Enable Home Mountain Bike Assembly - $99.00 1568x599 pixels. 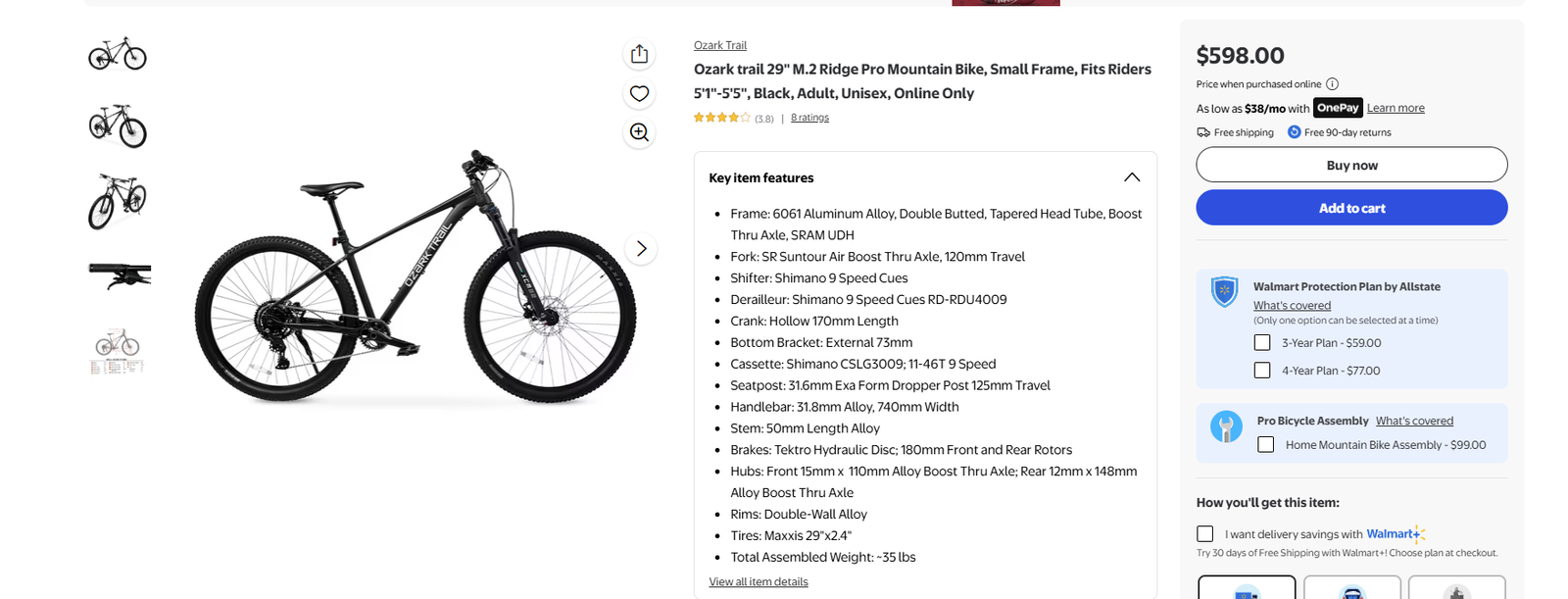pos(1266,445)
